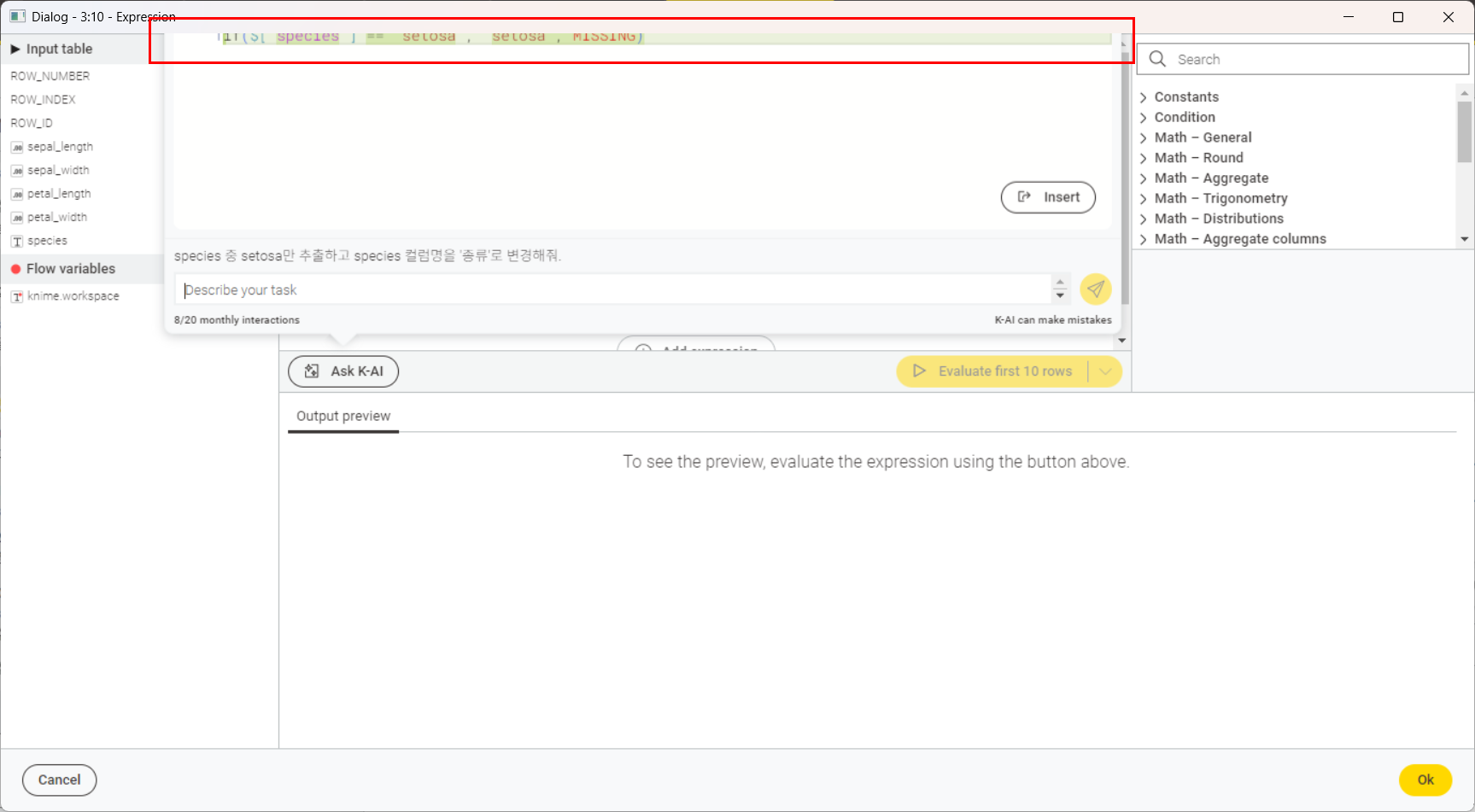Open the Evaluate first 10 rows dropdown
1475x812 pixels.
click(x=1106, y=371)
